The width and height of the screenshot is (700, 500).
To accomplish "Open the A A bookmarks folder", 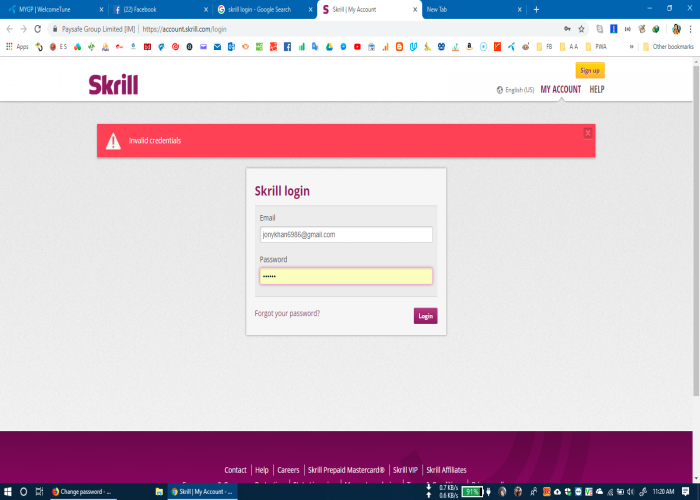I will click(x=569, y=46).
